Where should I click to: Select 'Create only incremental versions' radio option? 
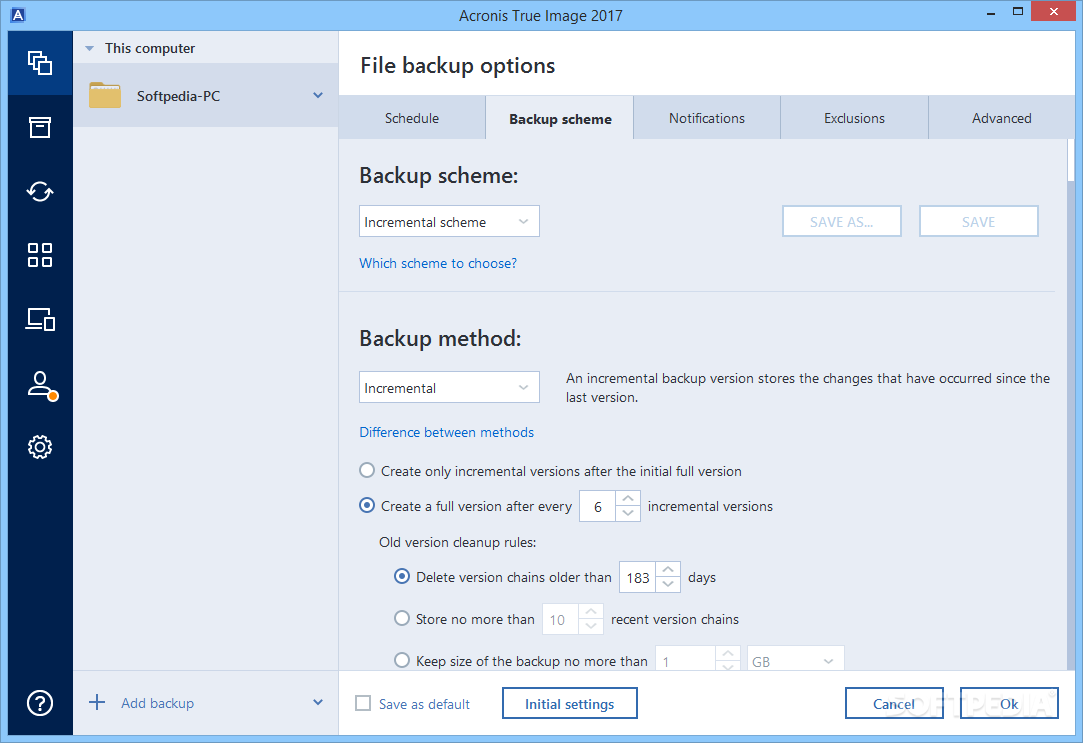[x=367, y=471]
